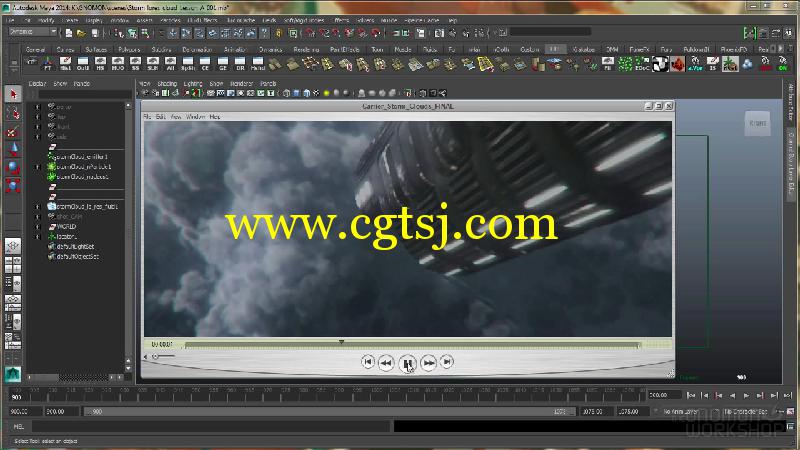Click the CE shelf button
The width and height of the screenshot is (800, 450).
point(205,64)
